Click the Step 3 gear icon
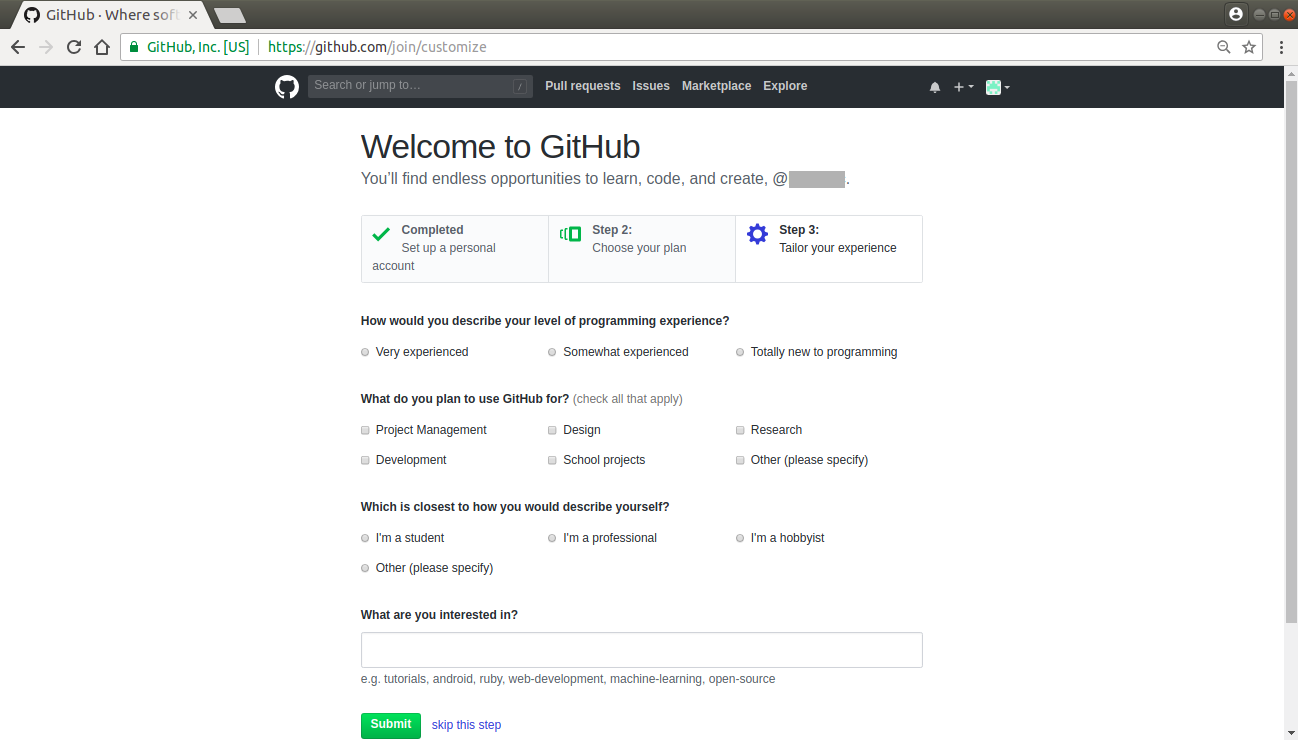Screen dimensions: 1298x740 tap(758, 234)
